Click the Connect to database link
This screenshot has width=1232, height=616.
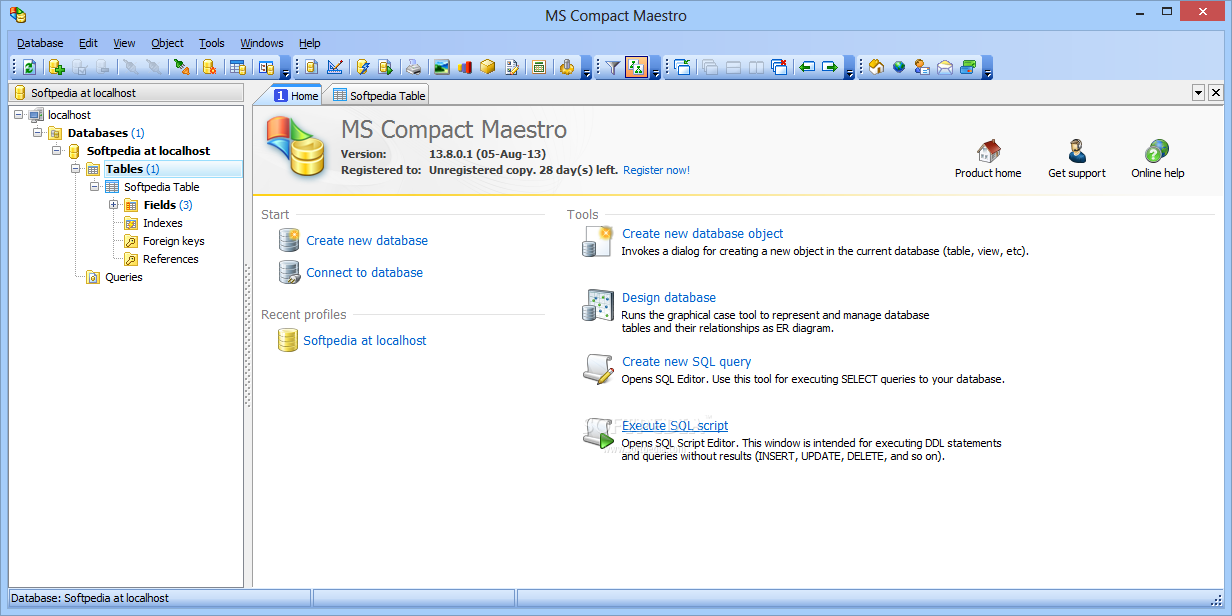click(364, 272)
